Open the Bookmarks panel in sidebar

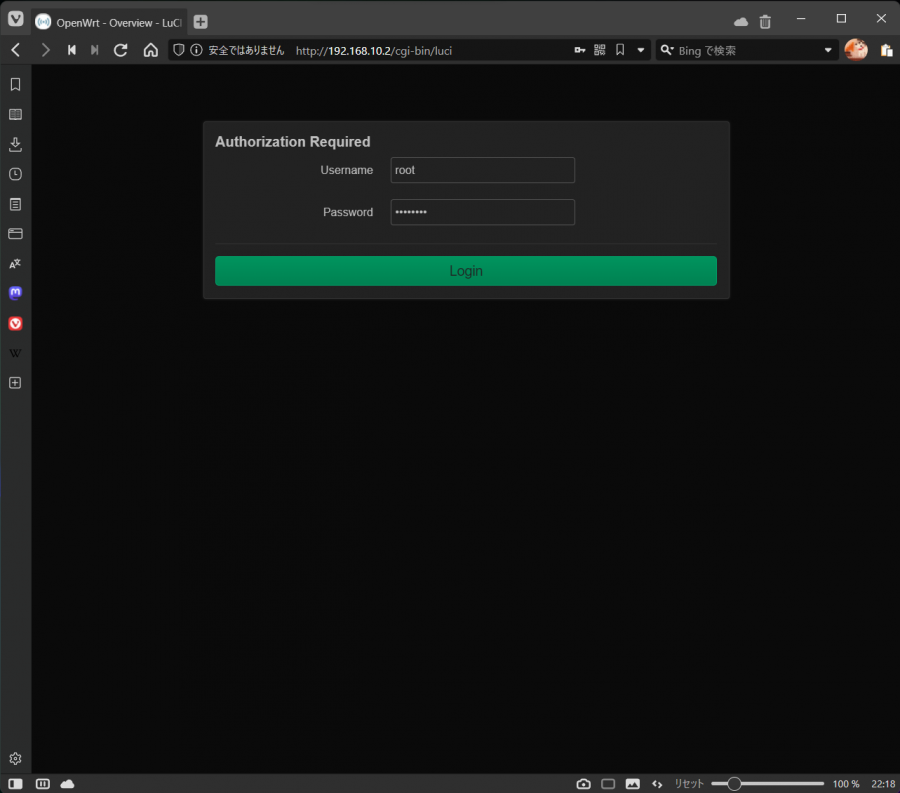[15, 85]
